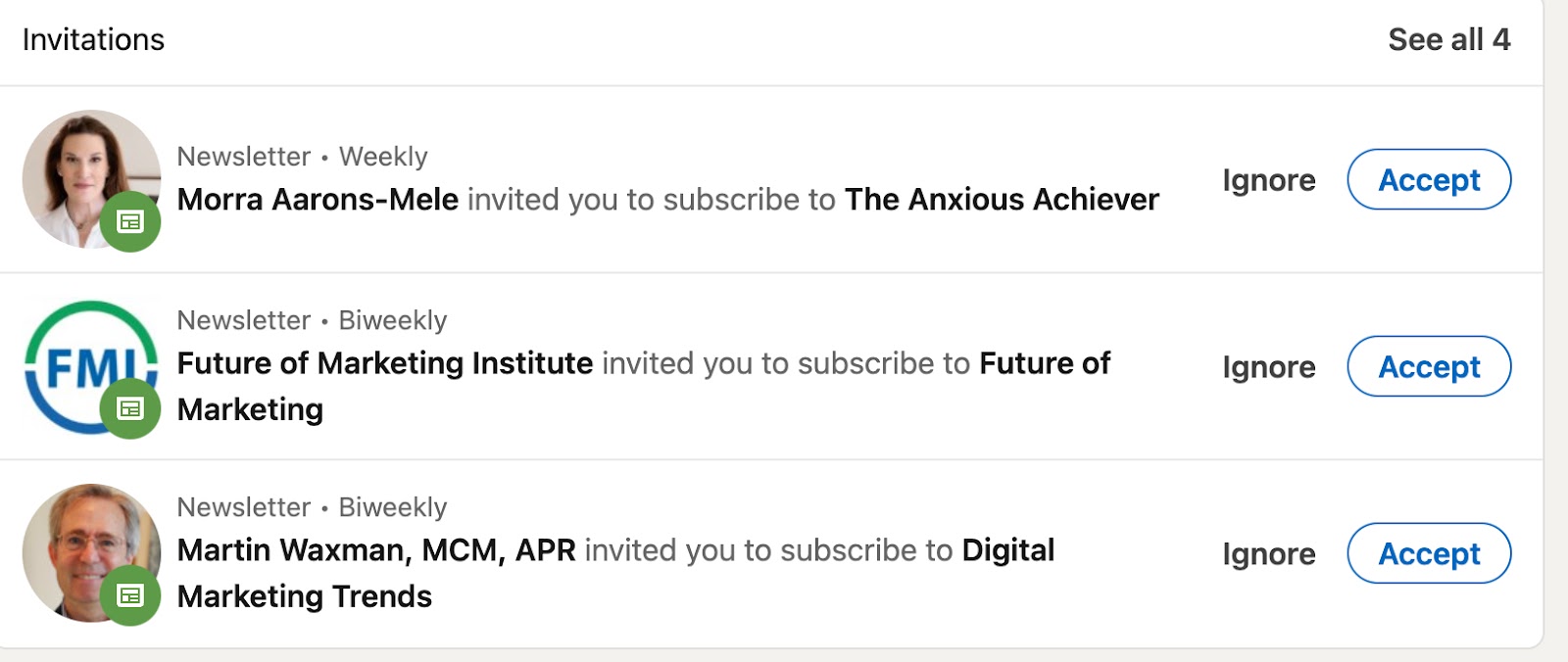This screenshot has width=1568, height=662.
Task: Click the See all 4 link
Action: pyautogui.click(x=1448, y=40)
